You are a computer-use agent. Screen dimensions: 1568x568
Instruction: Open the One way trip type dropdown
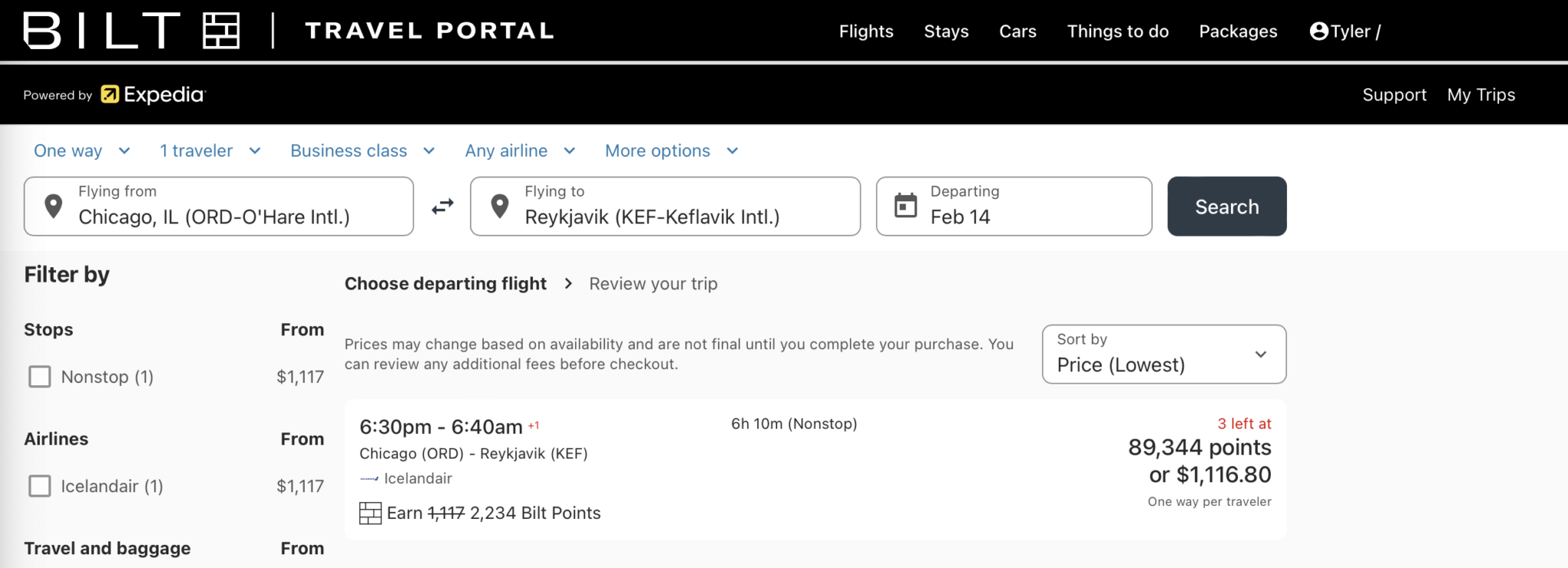(x=81, y=151)
